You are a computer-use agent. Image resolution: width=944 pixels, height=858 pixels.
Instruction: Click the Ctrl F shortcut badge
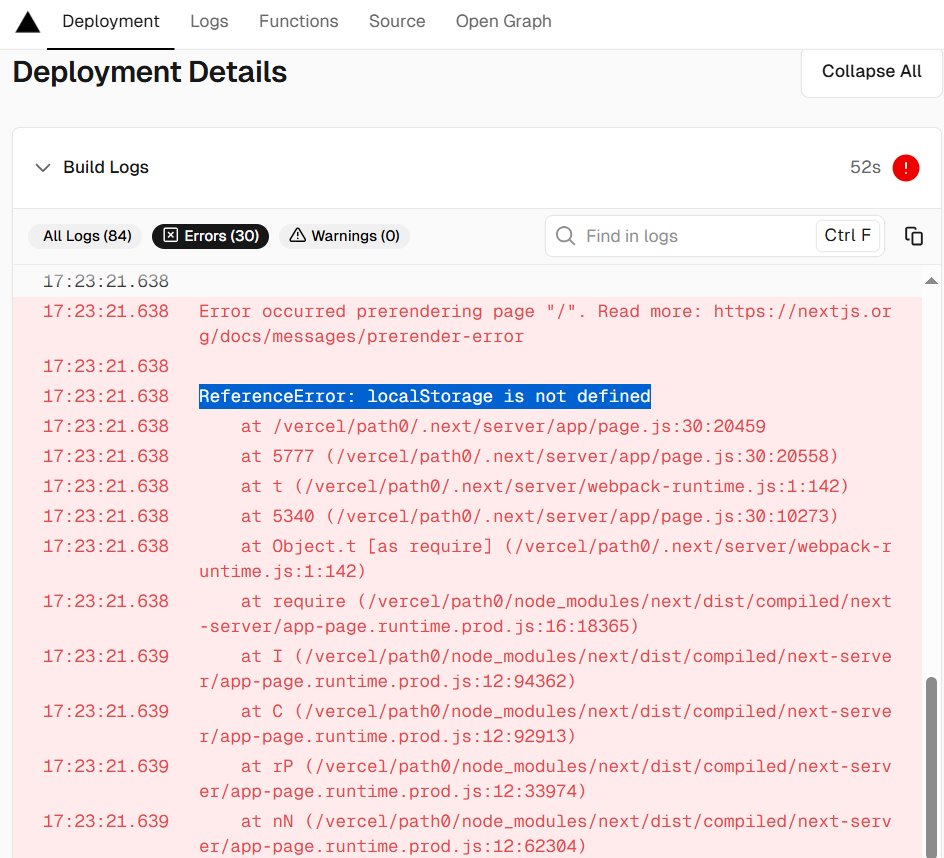(x=848, y=236)
